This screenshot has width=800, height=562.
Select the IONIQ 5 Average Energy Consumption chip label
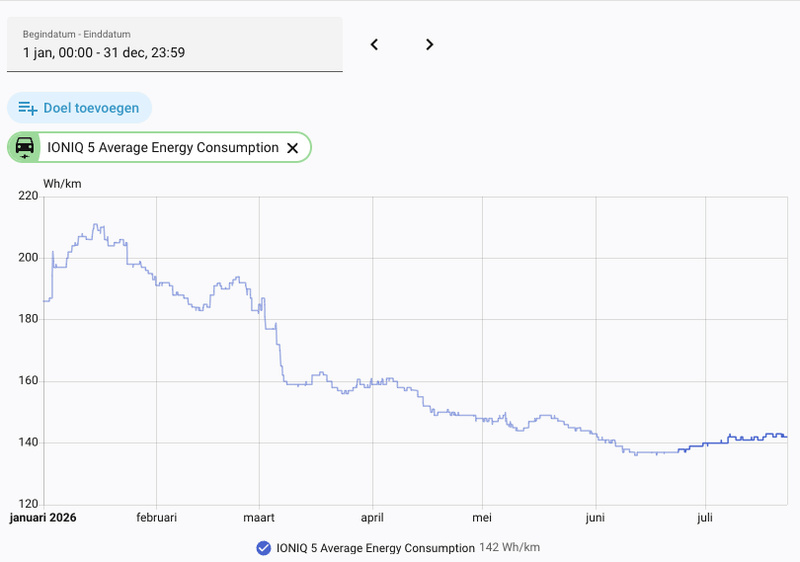pos(163,147)
